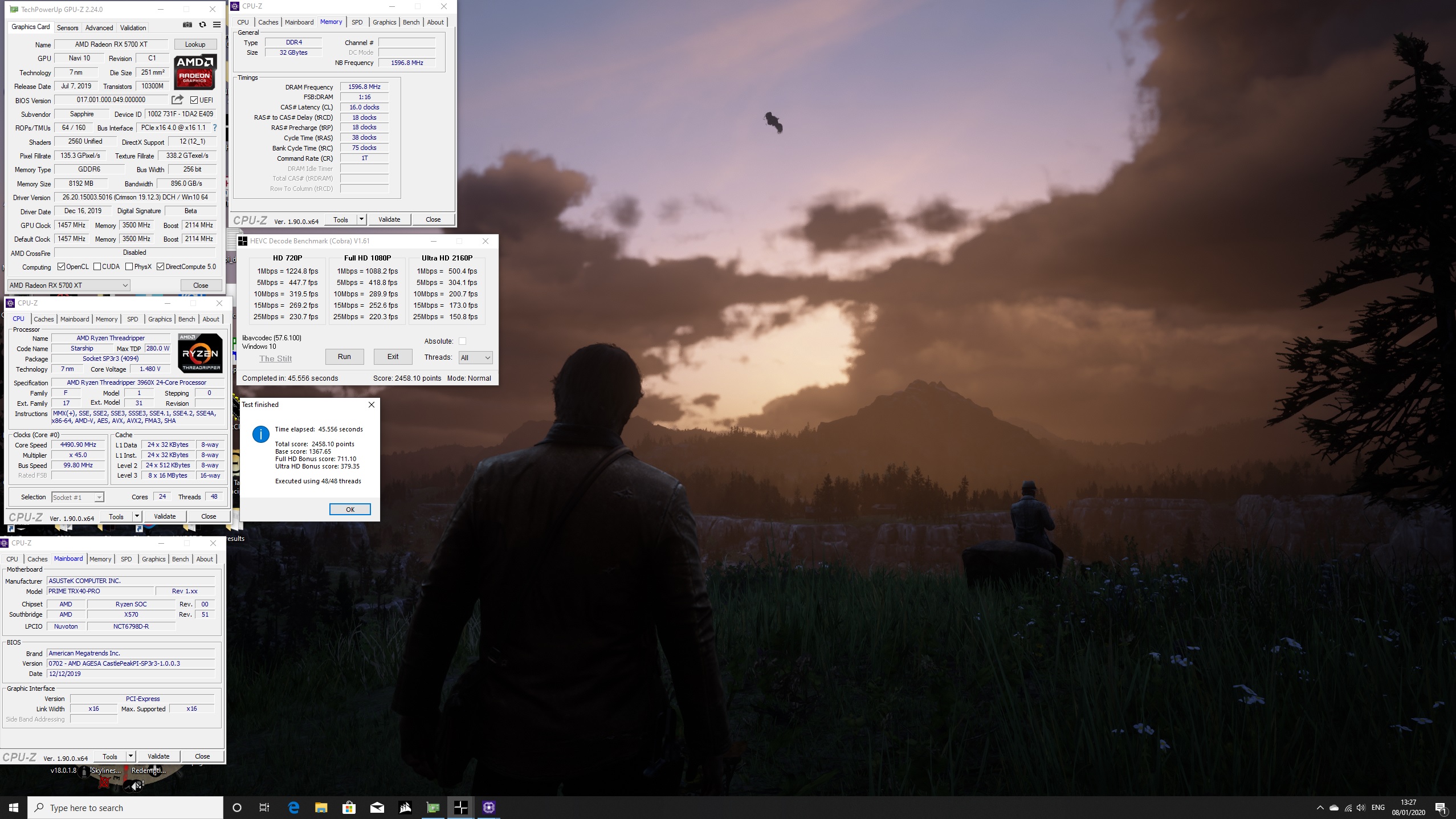The width and height of the screenshot is (1456, 819).
Task: Expand Tools arrow in CPU-Z Mainboard window
Action: [x=130, y=756]
